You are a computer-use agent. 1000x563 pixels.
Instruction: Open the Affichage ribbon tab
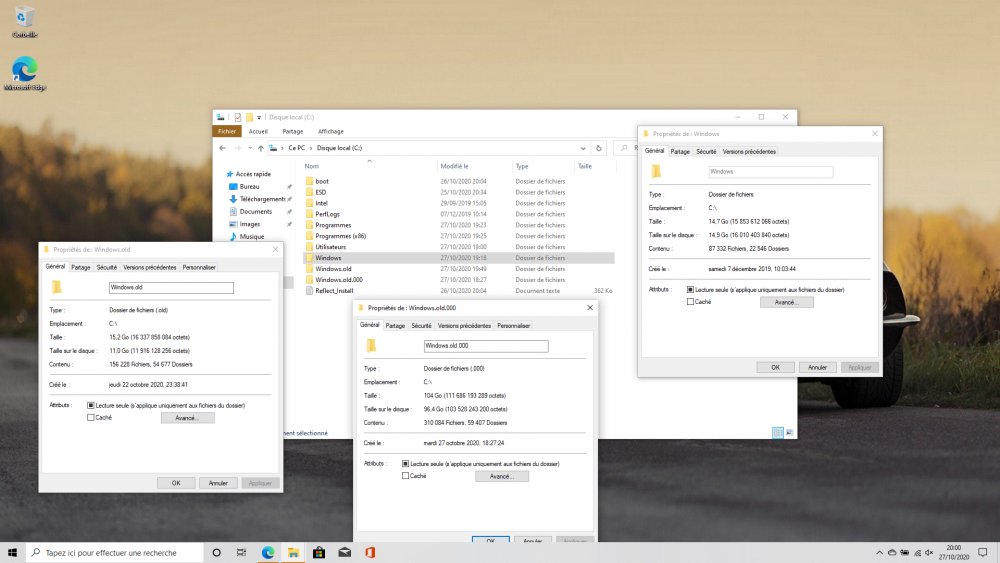click(x=330, y=131)
